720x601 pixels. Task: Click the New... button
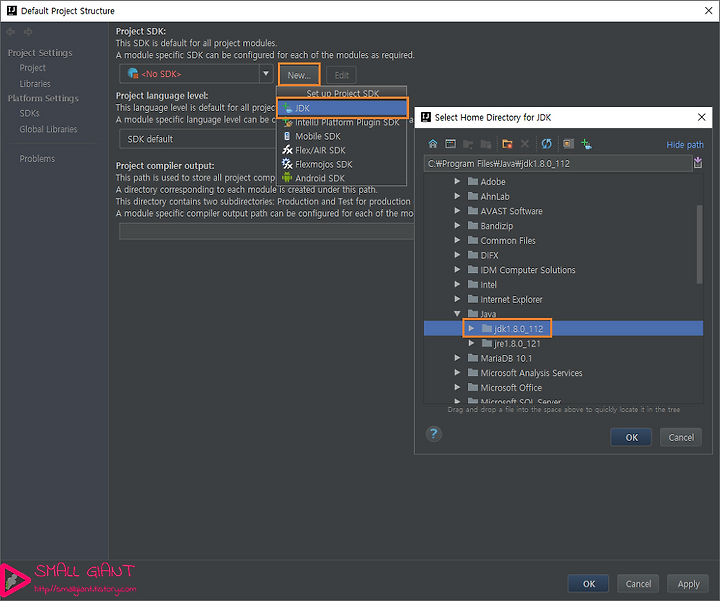pos(299,75)
